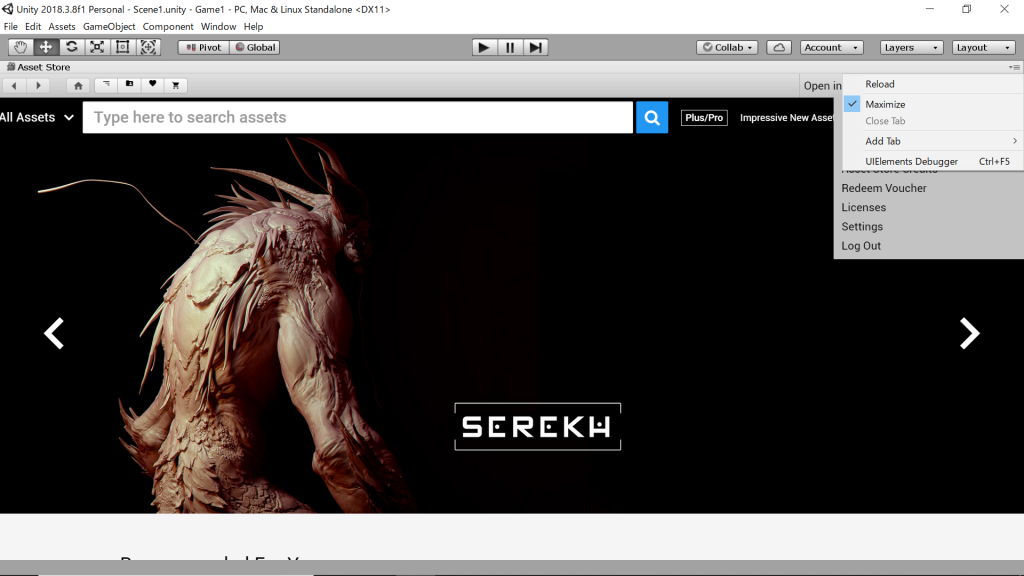Open the Edit menu

coord(33,27)
